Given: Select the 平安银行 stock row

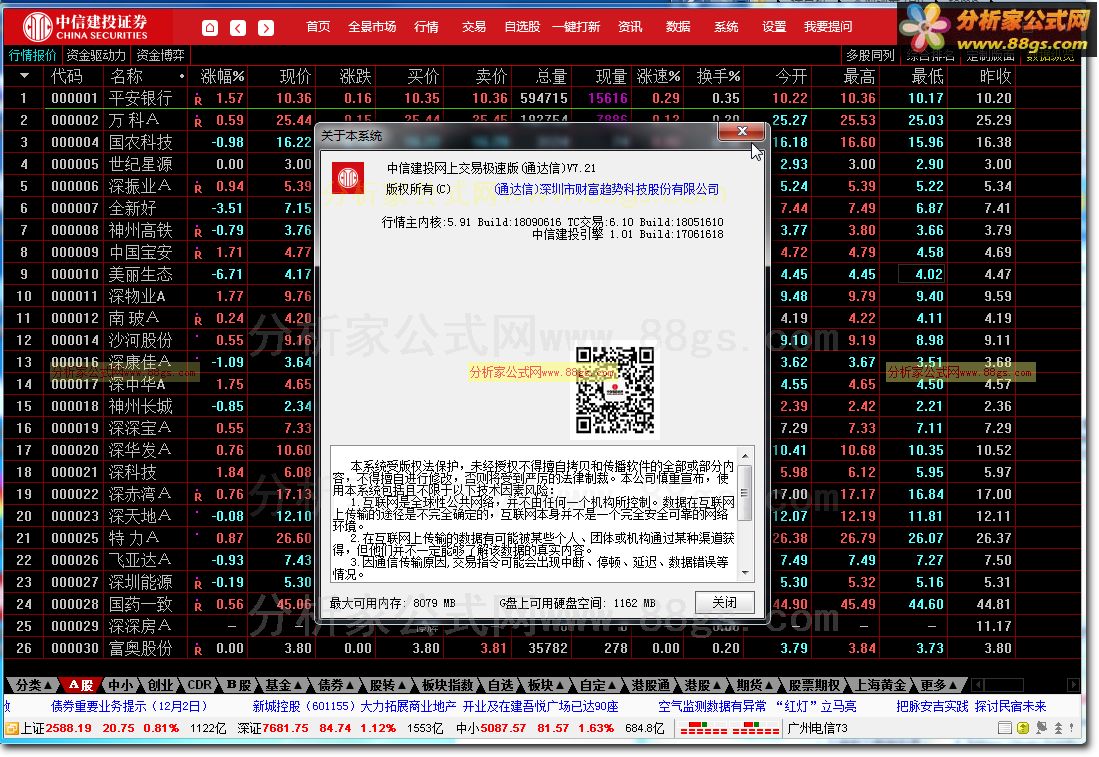Looking at the screenshot, I should 509,99.
